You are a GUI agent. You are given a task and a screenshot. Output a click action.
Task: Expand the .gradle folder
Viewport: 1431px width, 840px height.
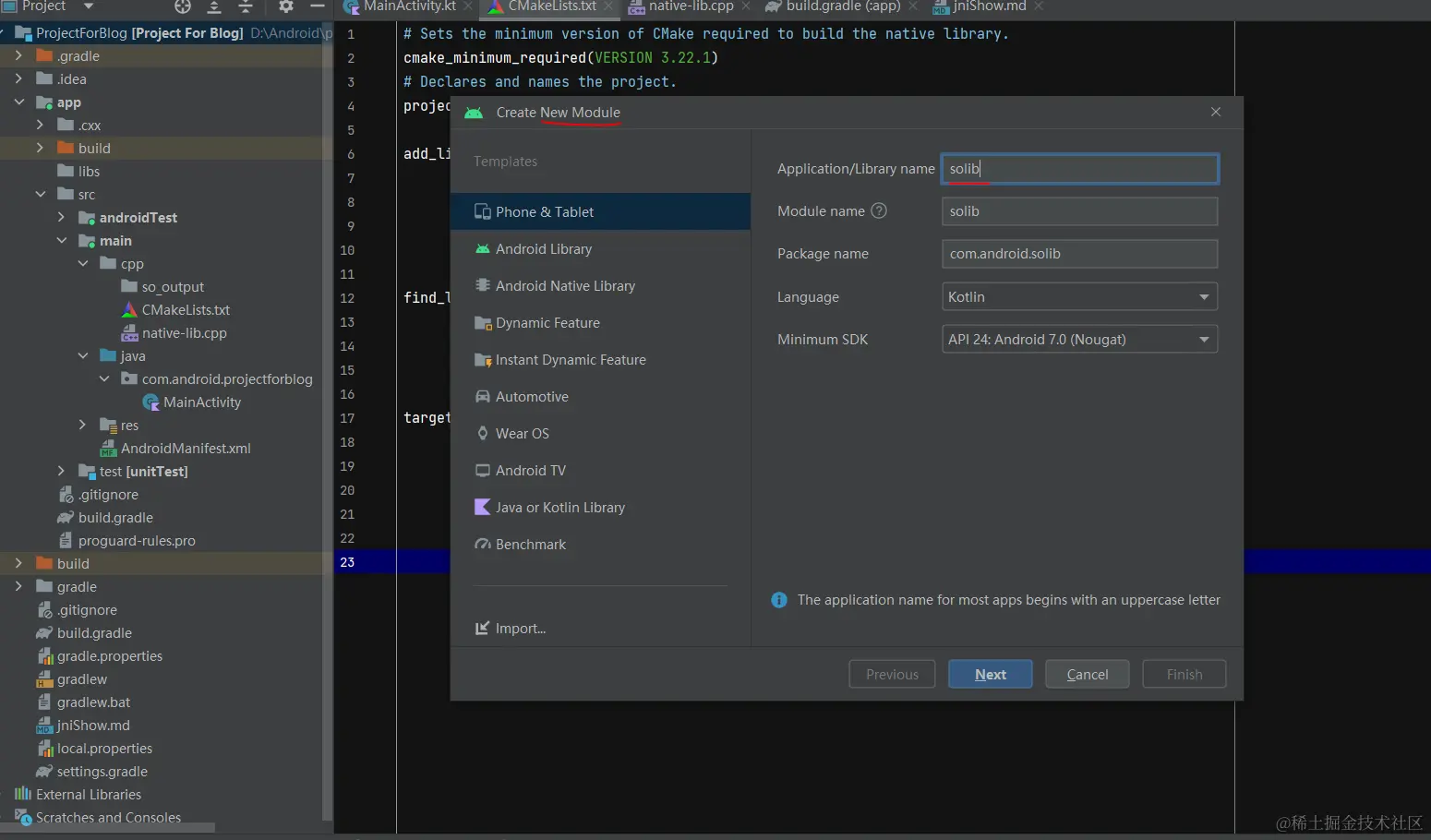click(x=18, y=55)
